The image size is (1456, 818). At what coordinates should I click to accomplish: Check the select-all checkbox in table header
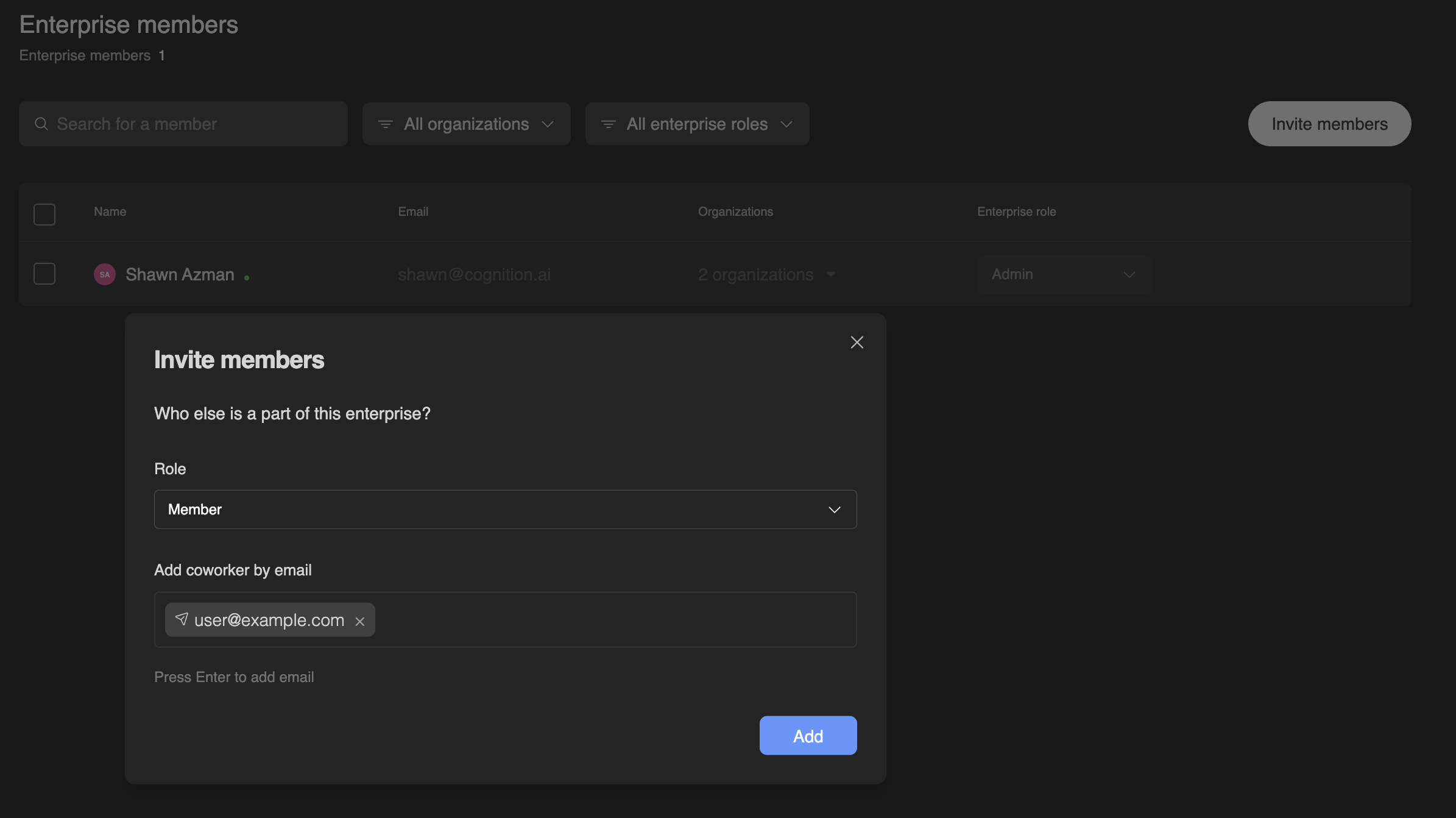[44, 214]
